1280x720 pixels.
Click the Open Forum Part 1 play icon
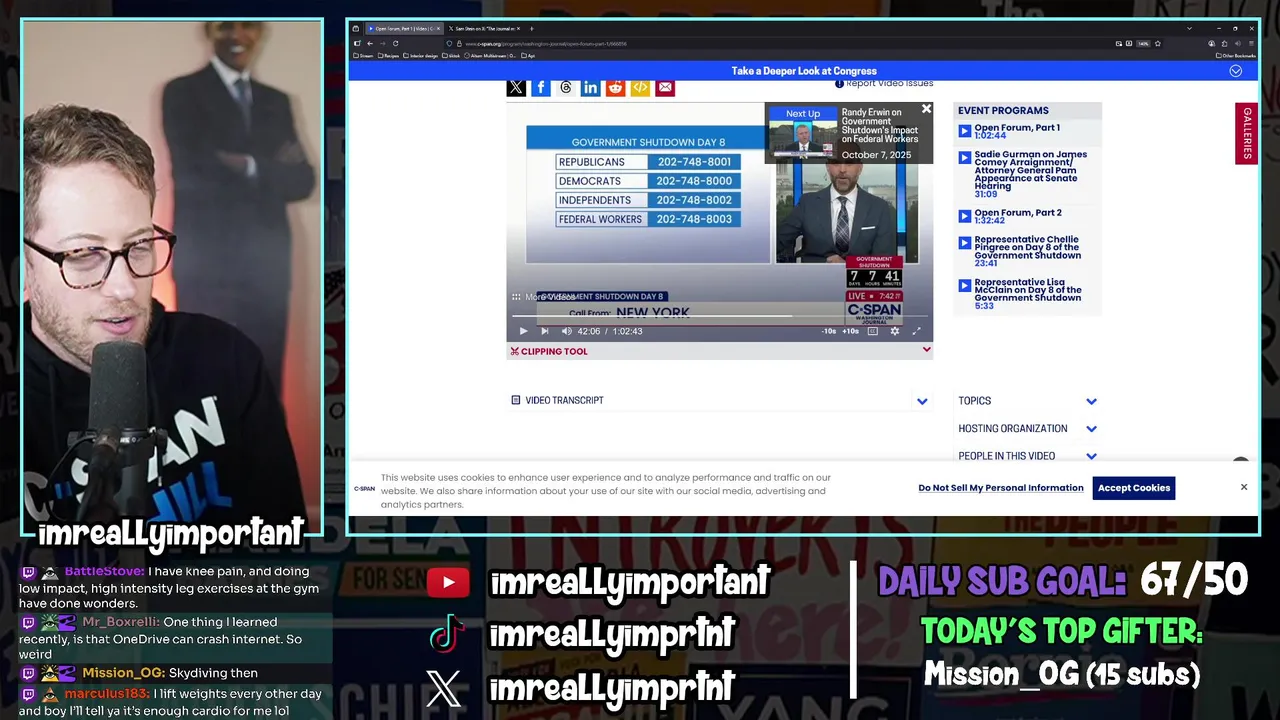(x=965, y=131)
